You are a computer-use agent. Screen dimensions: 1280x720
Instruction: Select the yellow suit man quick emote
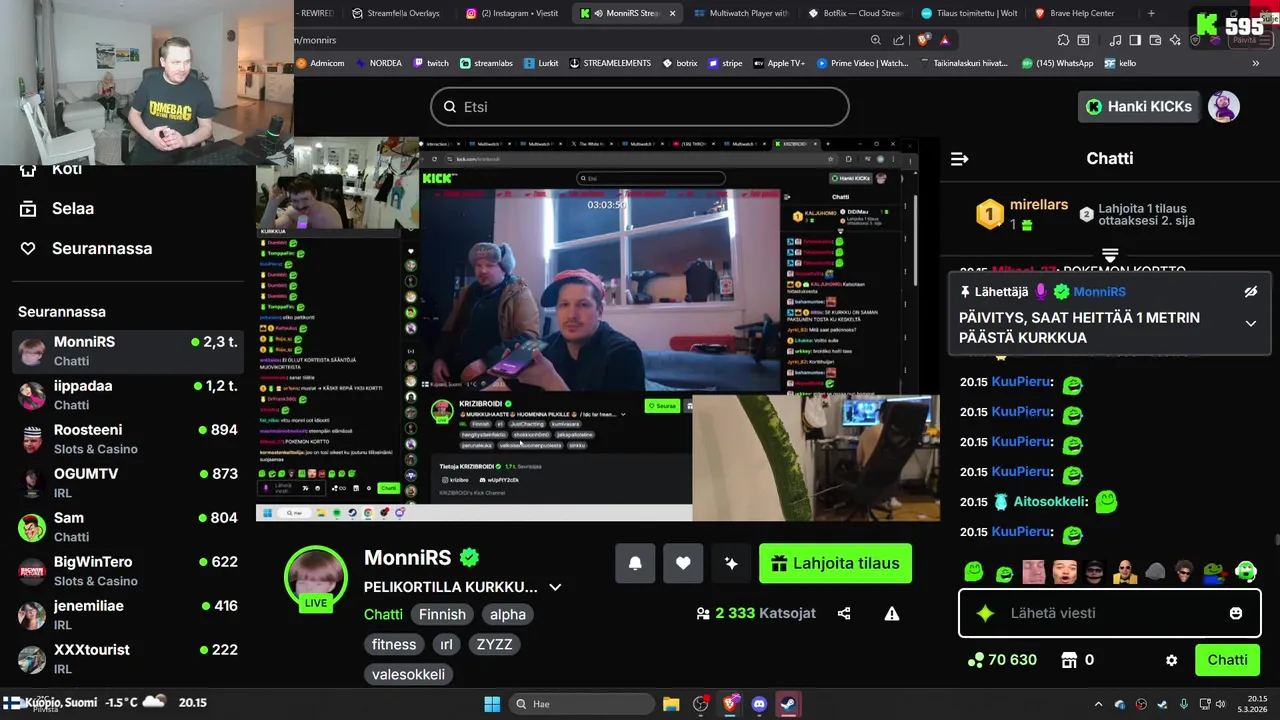tap(1125, 572)
